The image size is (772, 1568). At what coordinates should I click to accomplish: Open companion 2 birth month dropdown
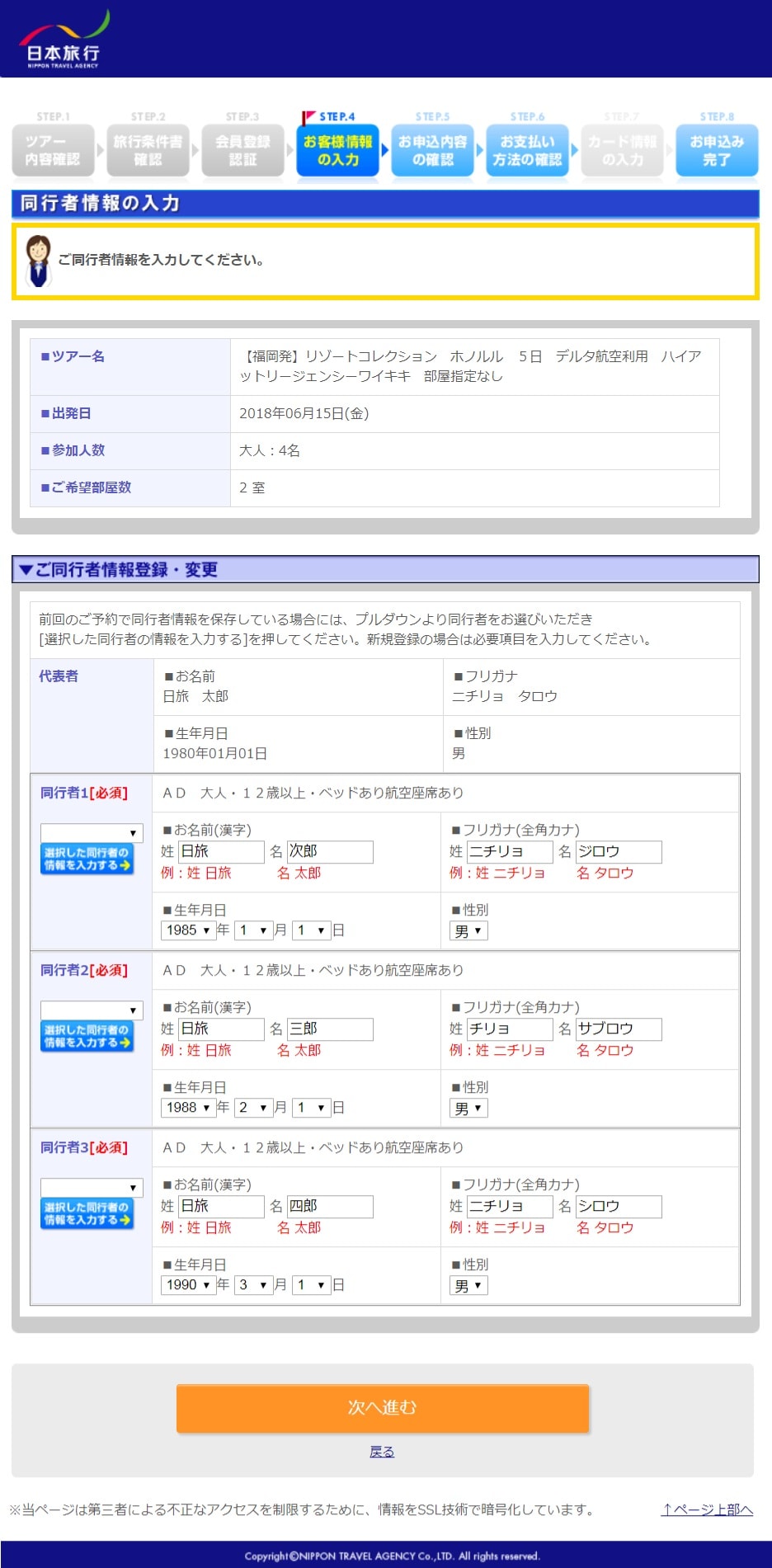tap(252, 1108)
